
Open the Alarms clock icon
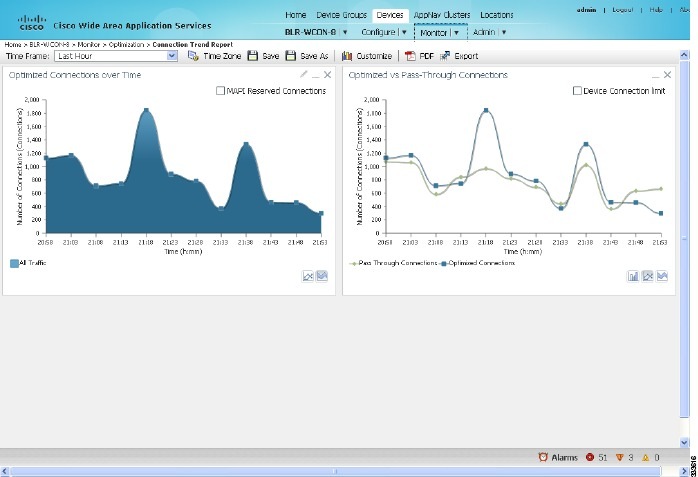click(x=543, y=457)
